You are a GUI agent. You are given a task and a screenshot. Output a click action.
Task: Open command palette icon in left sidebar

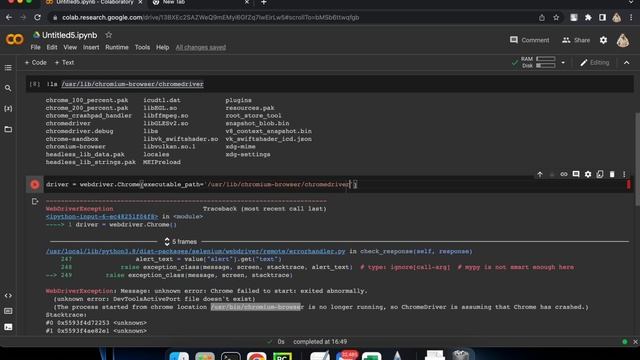[x=8, y=311]
